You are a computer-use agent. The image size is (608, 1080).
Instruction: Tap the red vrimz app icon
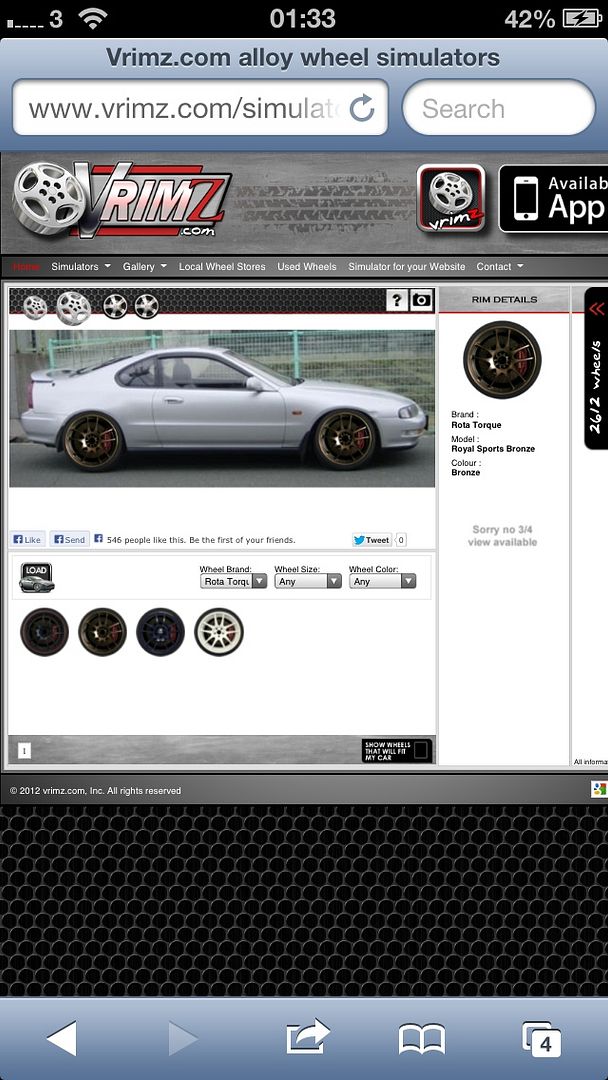tap(450, 198)
